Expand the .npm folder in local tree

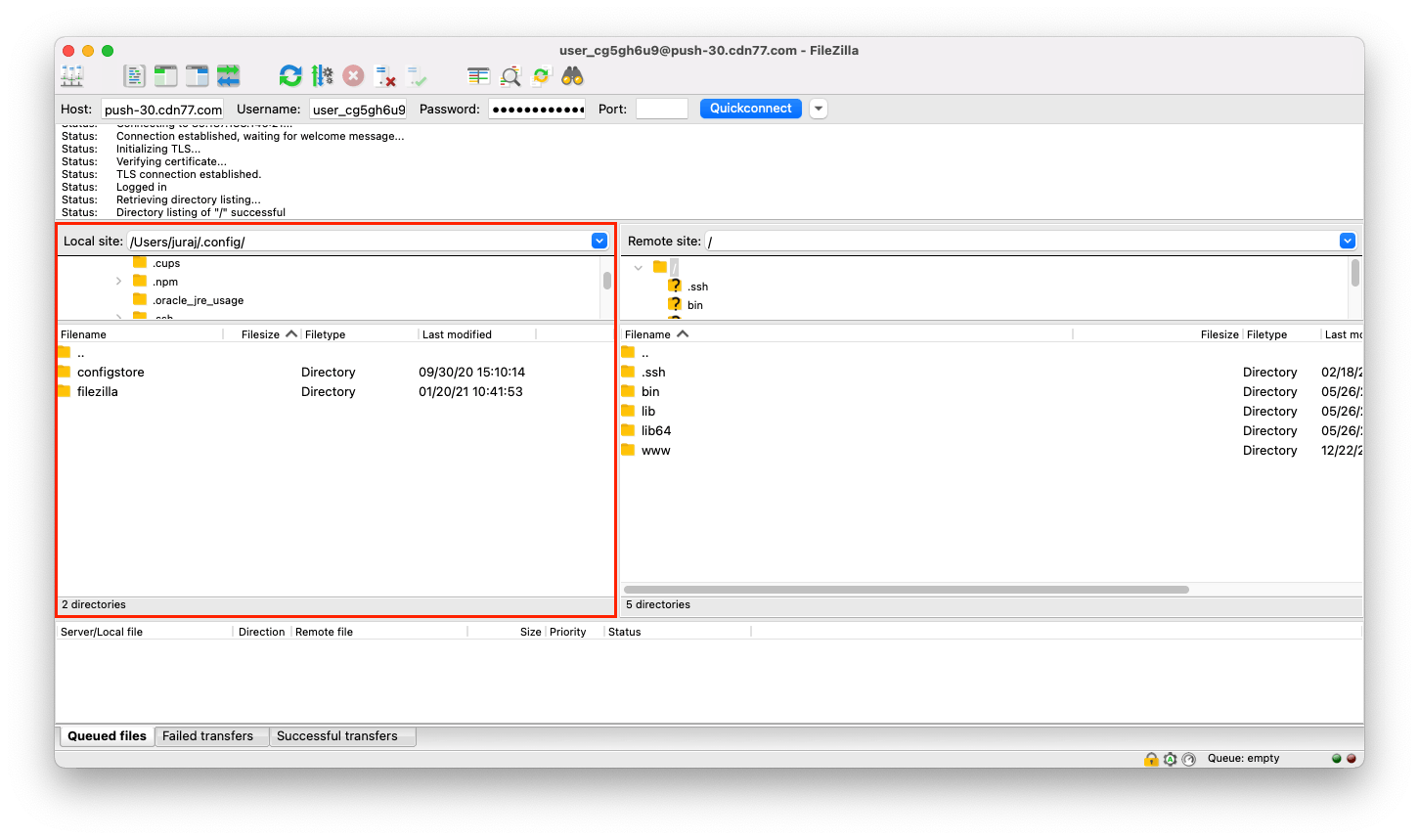(119, 282)
